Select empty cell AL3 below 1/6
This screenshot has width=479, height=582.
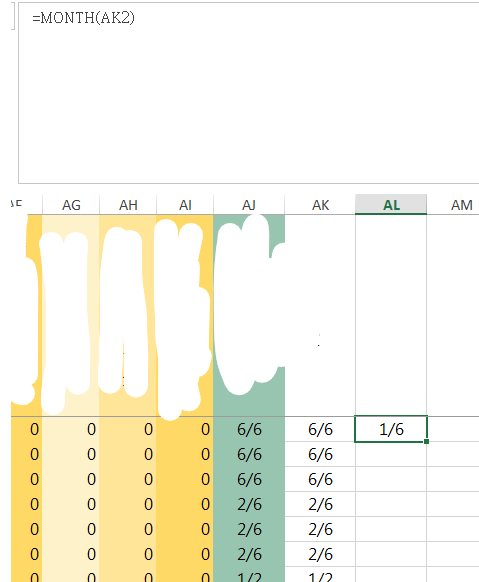[391, 454]
